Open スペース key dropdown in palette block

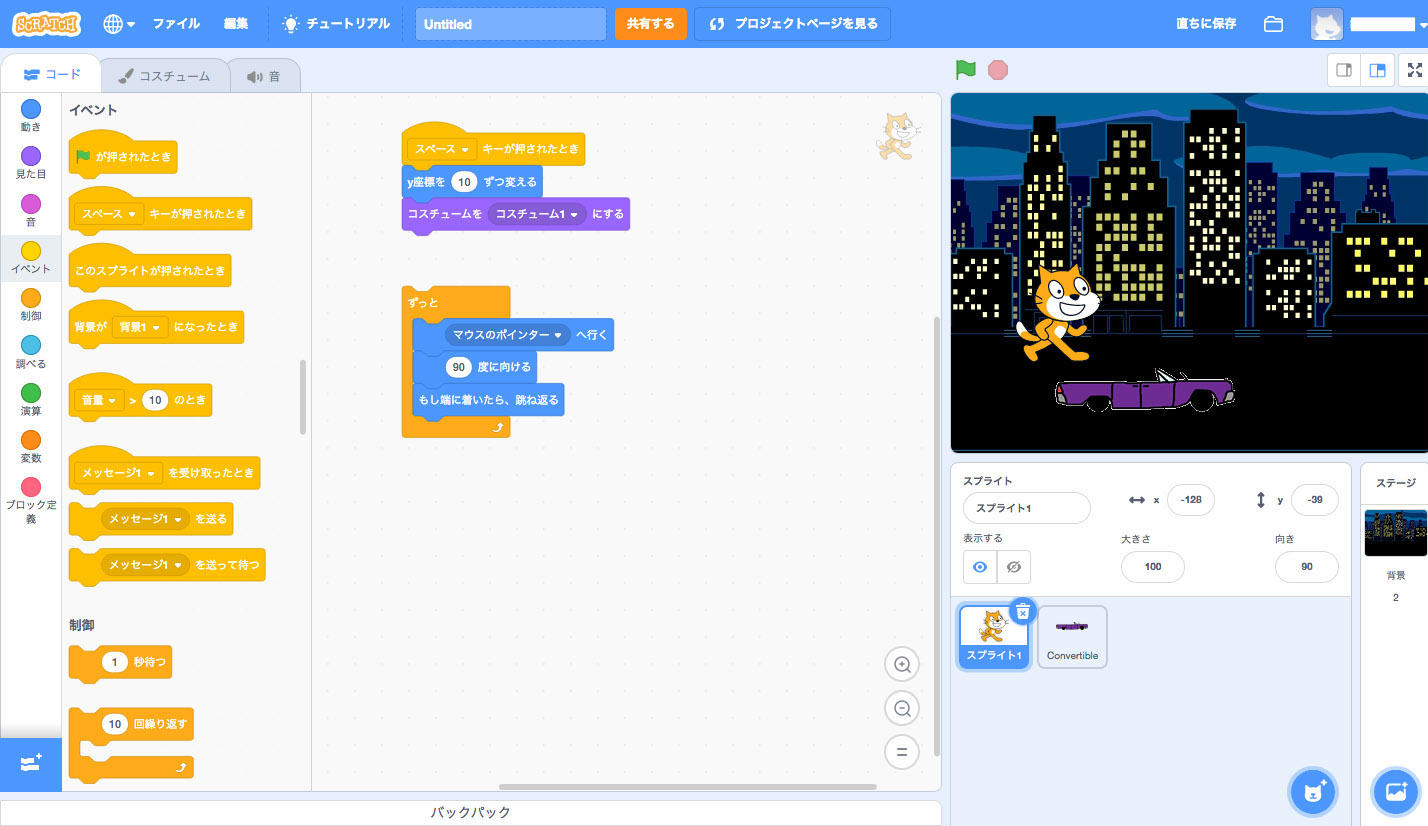pos(109,214)
